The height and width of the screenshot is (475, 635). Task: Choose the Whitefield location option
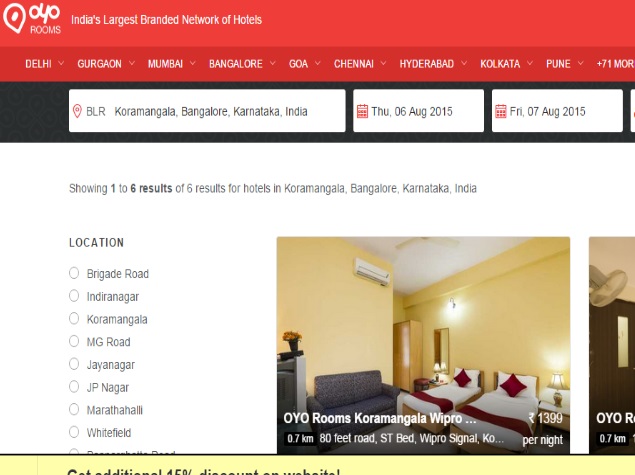(x=74, y=433)
